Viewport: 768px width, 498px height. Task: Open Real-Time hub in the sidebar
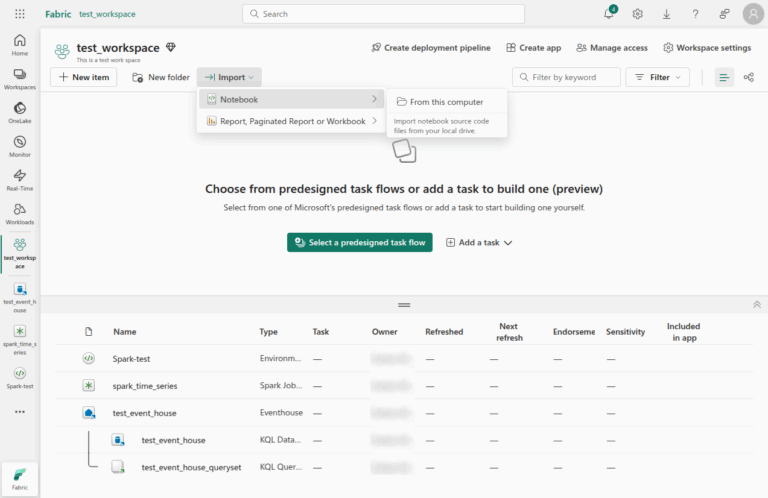pos(20,179)
